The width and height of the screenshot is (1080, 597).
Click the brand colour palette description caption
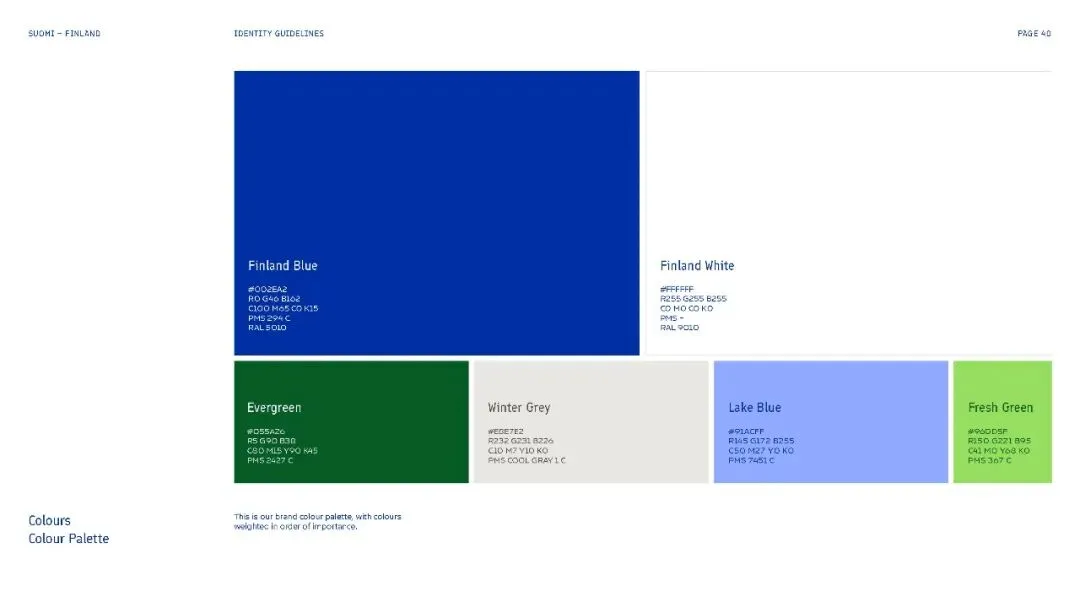pyautogui.click(x=318, y=521)
